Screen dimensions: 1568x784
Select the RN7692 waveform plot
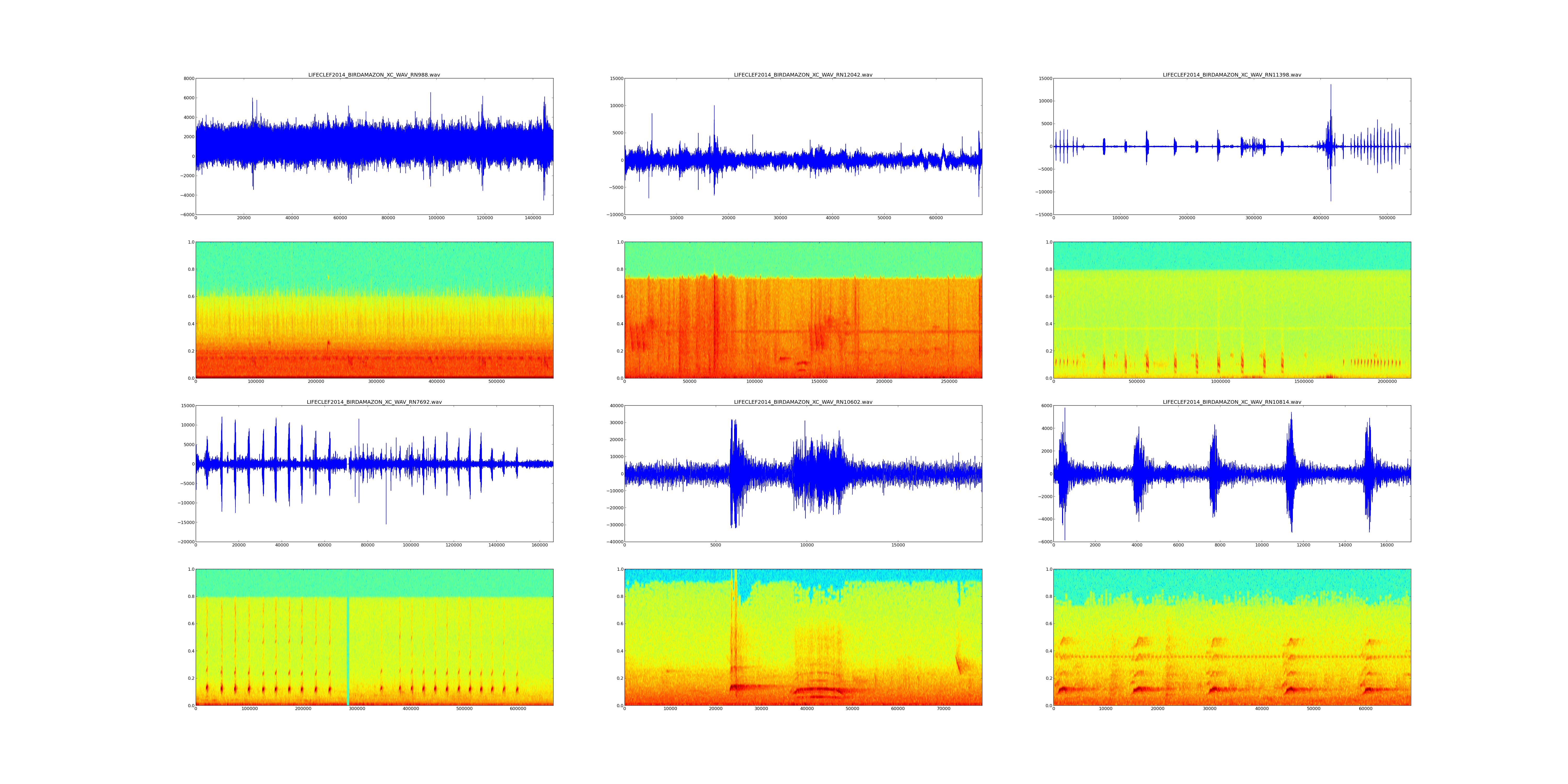(374, 473)
